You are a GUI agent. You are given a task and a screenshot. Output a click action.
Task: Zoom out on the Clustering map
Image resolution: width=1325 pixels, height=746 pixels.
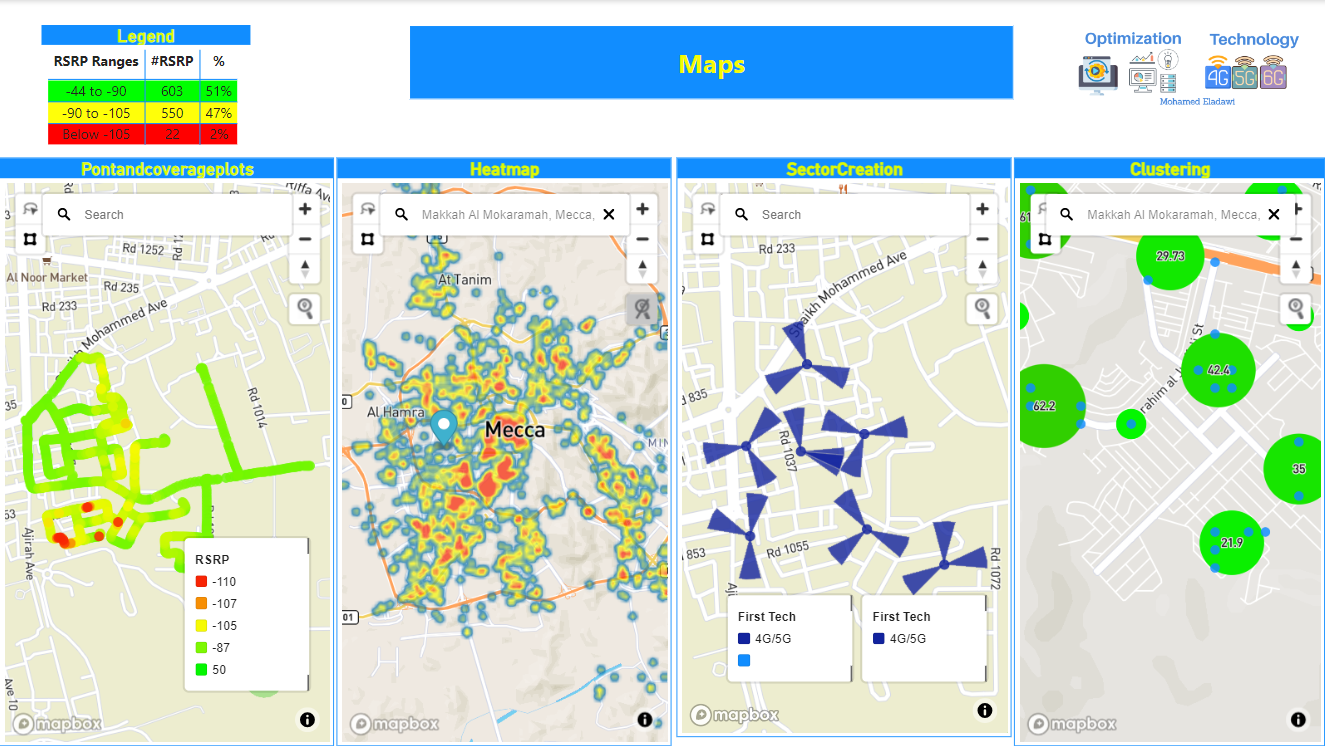coord(1296,238)
